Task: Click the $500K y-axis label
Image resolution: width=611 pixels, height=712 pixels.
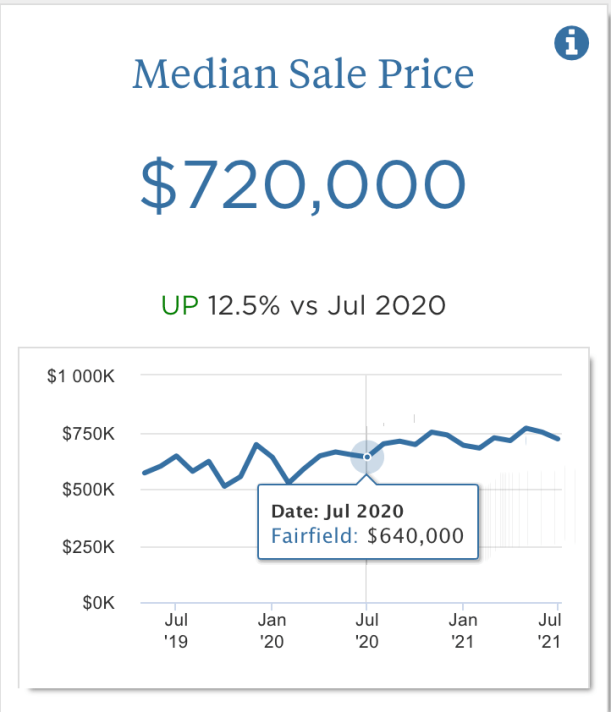Action: coord(91,490)
